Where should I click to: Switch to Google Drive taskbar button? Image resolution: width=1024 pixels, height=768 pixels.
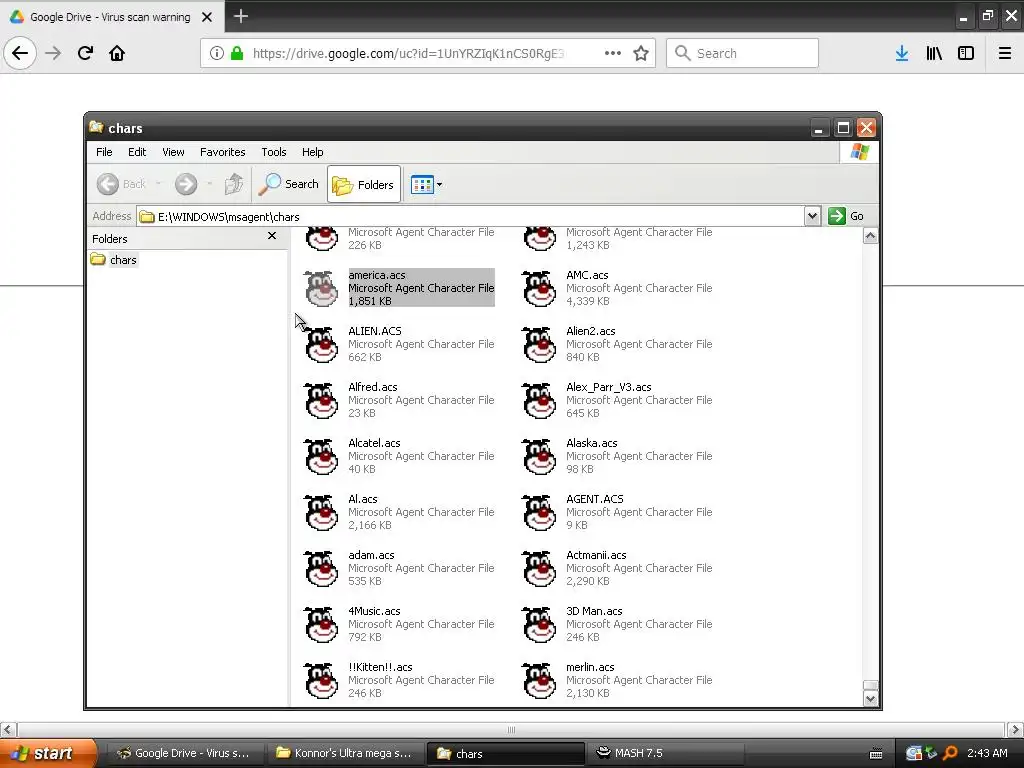[184, 753]
